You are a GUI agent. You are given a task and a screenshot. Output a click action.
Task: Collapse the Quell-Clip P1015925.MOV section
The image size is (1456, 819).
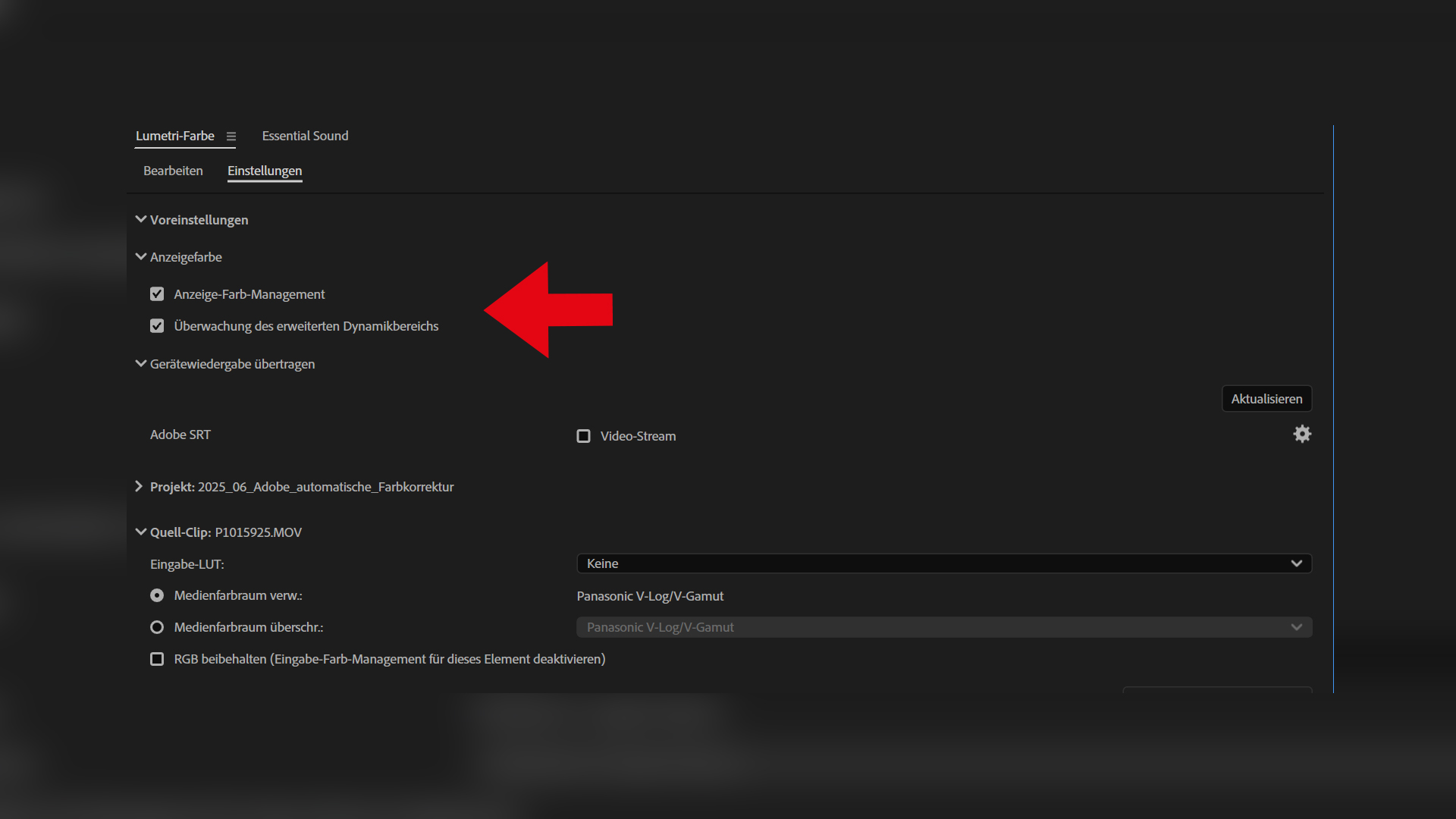(141, 532)
